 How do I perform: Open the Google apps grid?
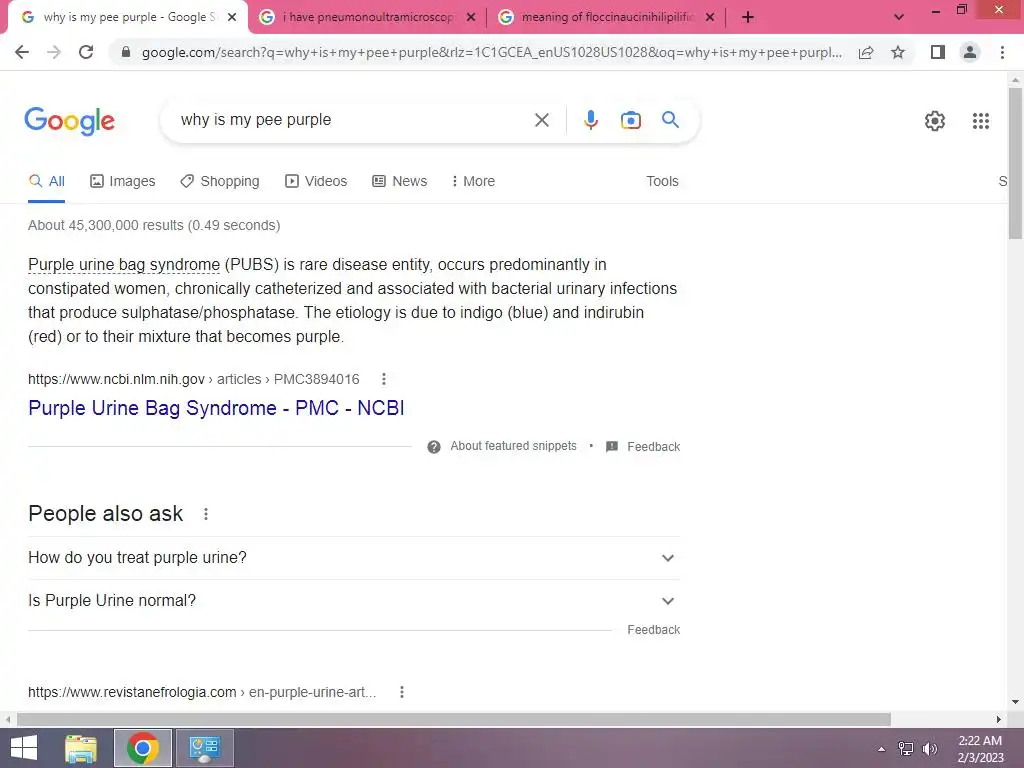980,121
